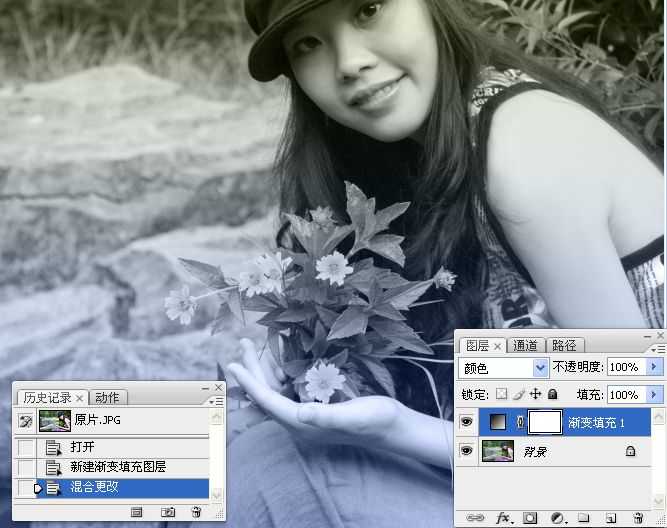This screenshot has width=667, height=528.
Task: Switch to the 动作 tab
Action: coord(107,398)
